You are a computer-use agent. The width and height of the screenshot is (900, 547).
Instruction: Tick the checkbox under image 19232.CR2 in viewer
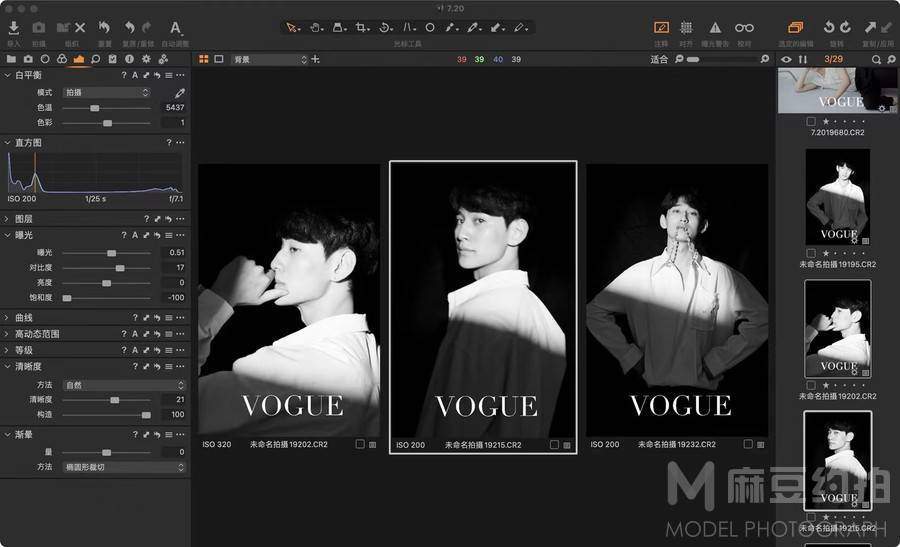[748, 444]
